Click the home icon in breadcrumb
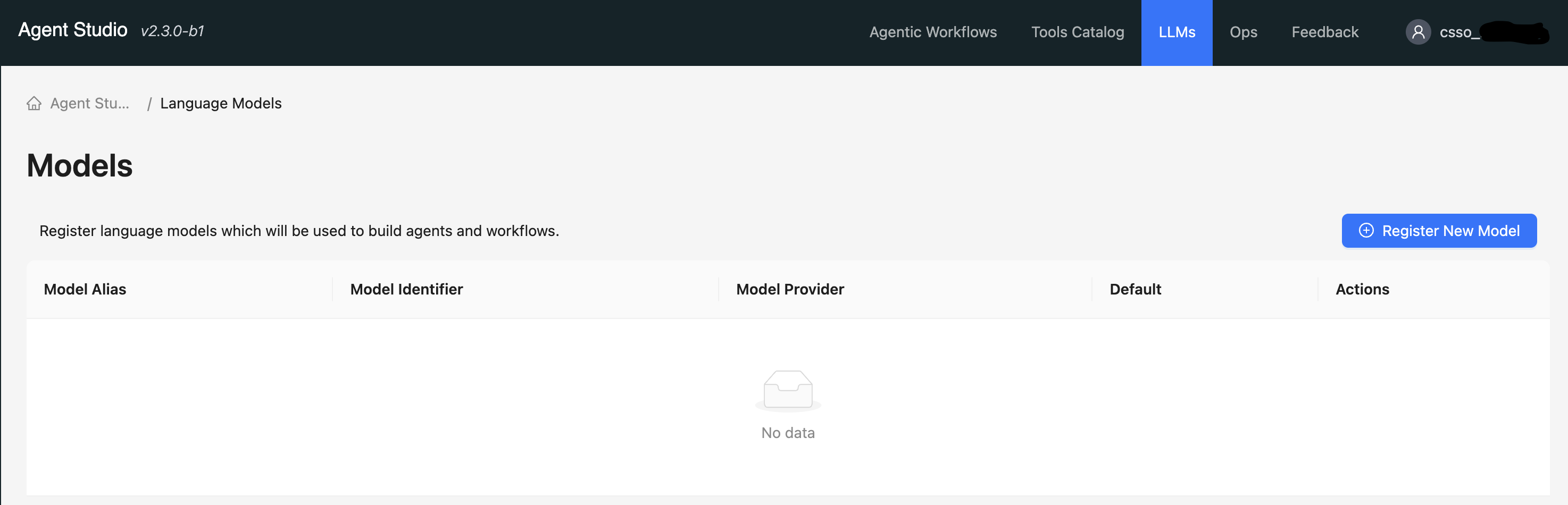 click(x=34, y=104)
